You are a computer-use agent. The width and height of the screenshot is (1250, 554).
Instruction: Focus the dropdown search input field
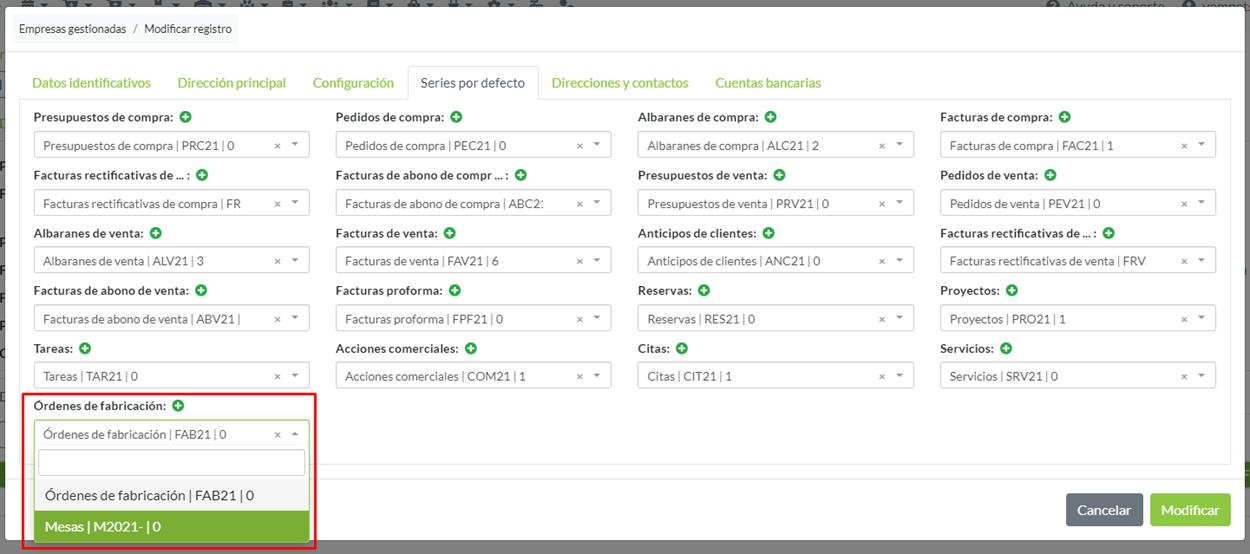[171, 463]
